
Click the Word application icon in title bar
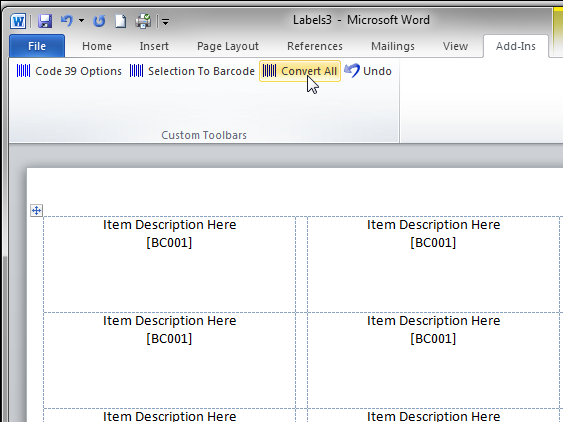tap(18, 21)
